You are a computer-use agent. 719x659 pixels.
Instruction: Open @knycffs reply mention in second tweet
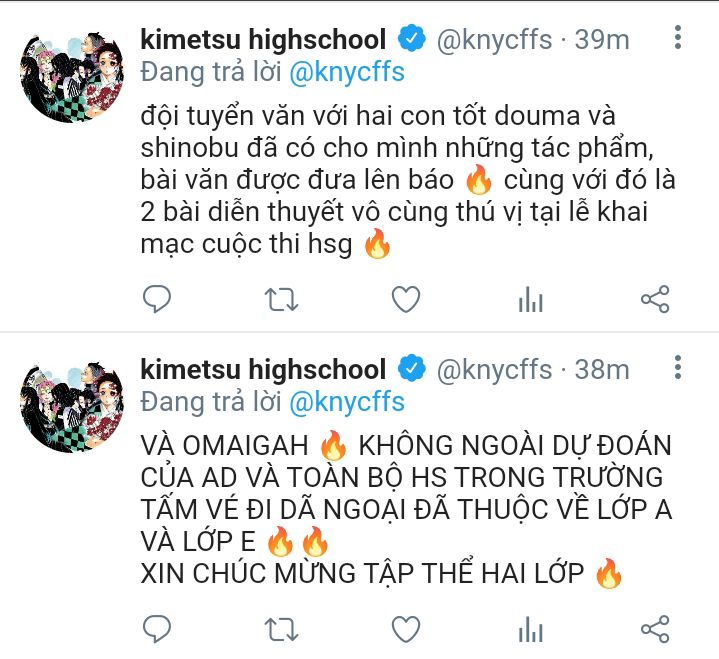[x=347, y=402]
